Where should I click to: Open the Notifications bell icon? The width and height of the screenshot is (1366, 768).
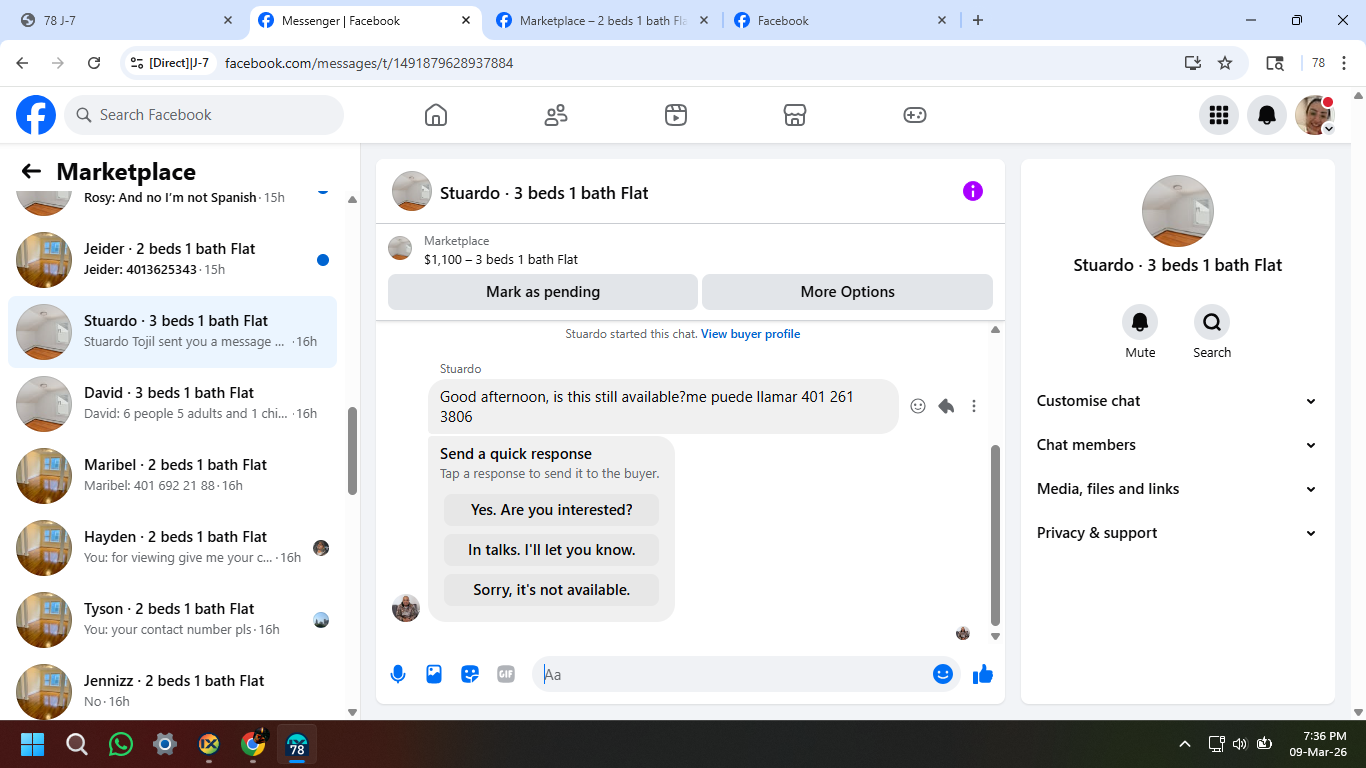tap(1267, 115)
